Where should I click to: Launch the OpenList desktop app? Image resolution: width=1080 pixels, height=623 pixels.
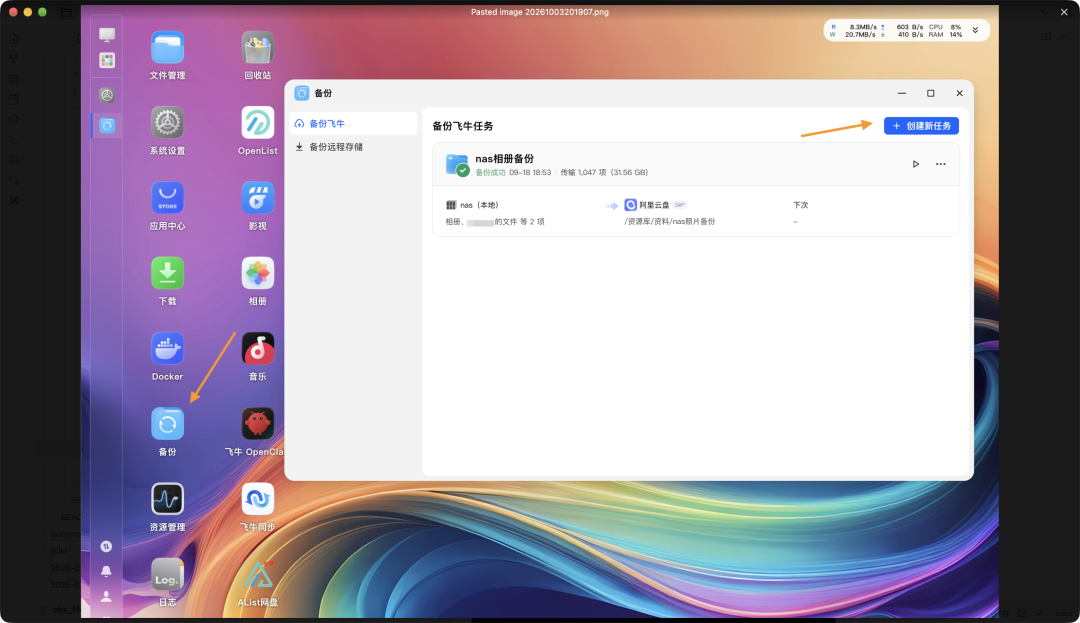pyautogui.click(x=258, y=123)
